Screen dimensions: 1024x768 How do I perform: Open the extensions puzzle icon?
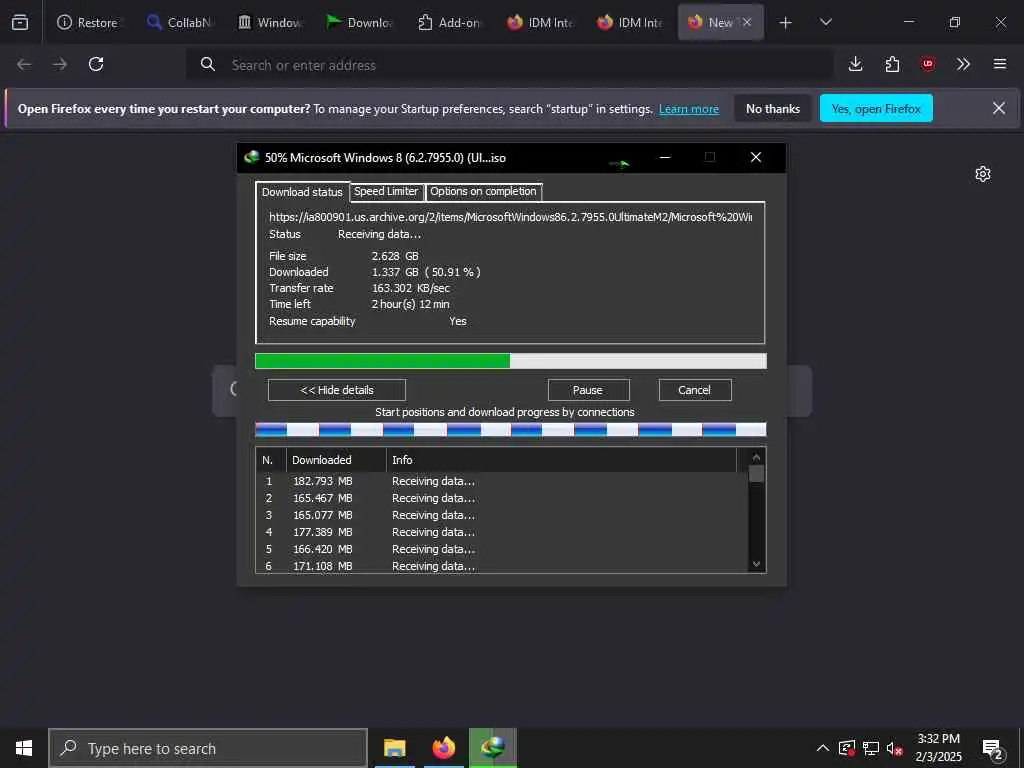[892, 64]
